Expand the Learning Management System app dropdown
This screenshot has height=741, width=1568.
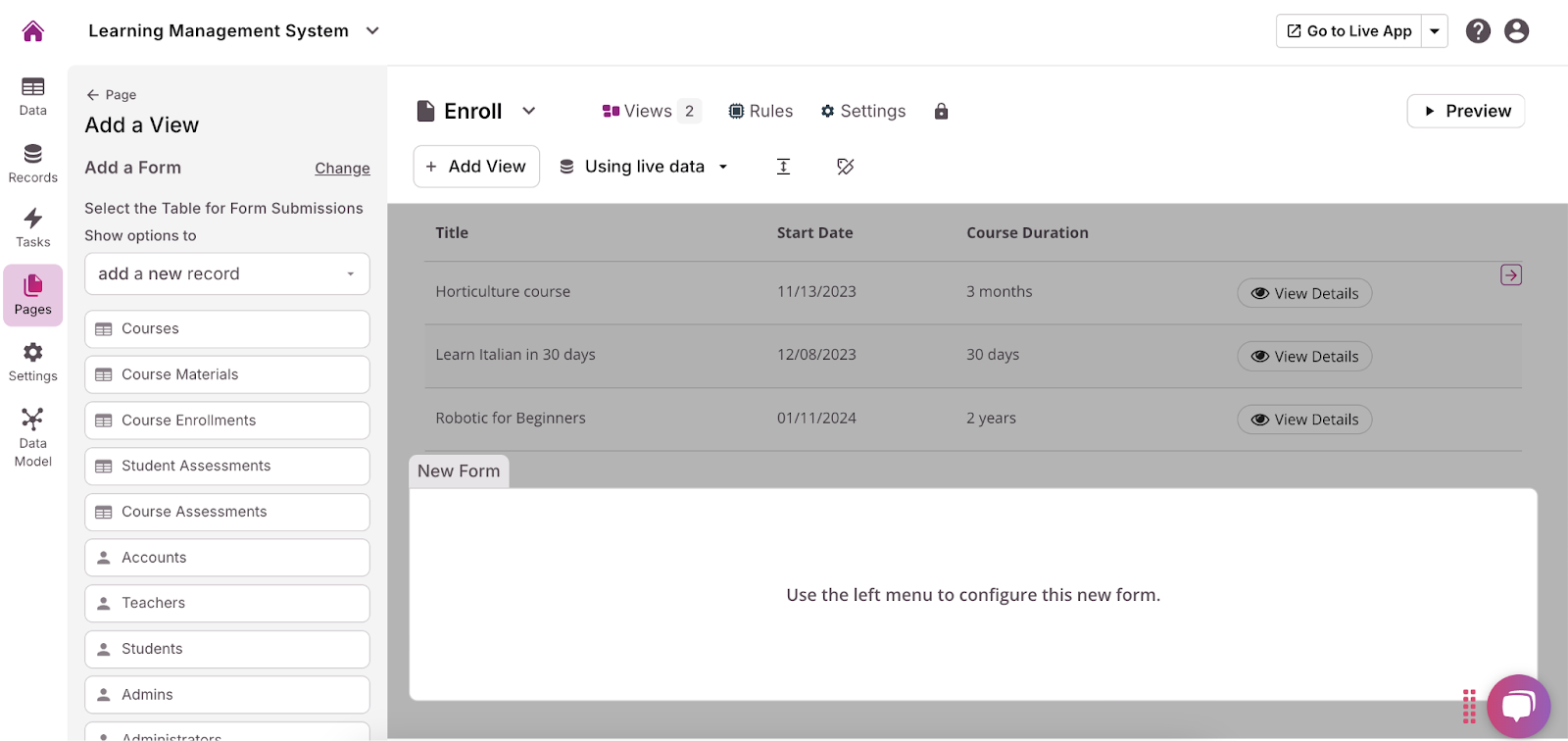point(372,31)
